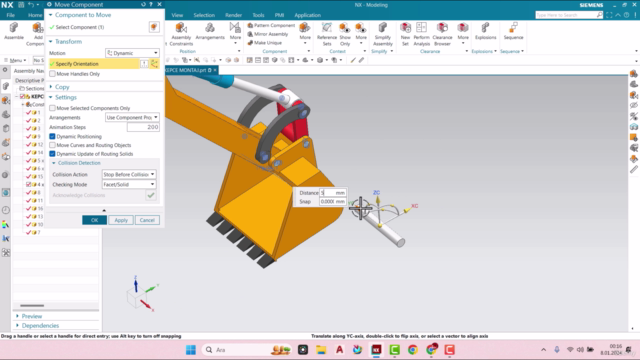Click the manipulator icon next to Specify Orientation

pos(154,64)
